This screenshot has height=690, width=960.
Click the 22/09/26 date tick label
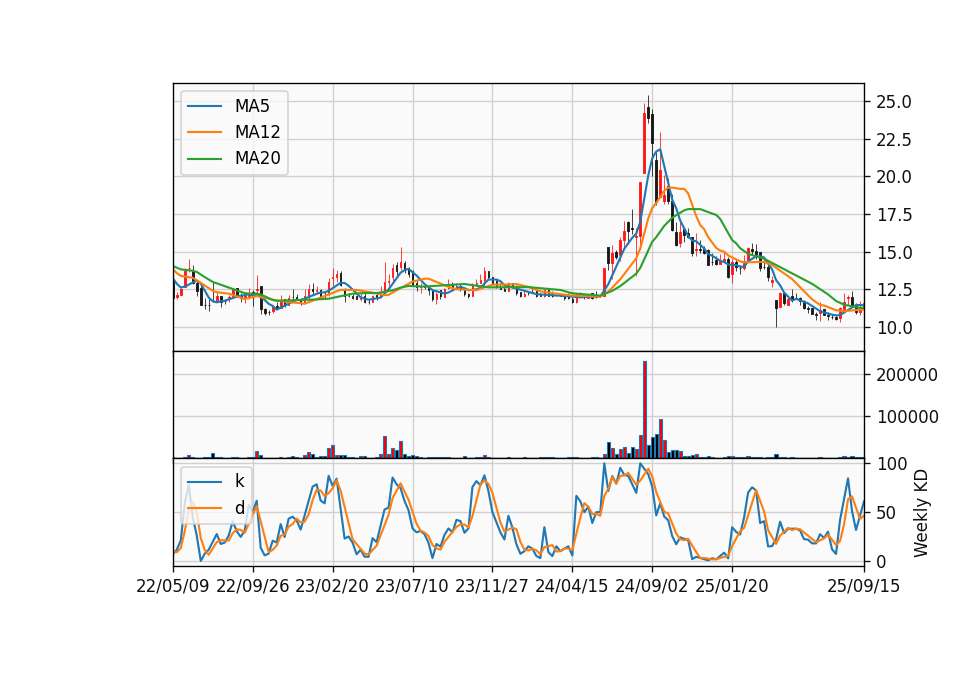click(253, 586)
